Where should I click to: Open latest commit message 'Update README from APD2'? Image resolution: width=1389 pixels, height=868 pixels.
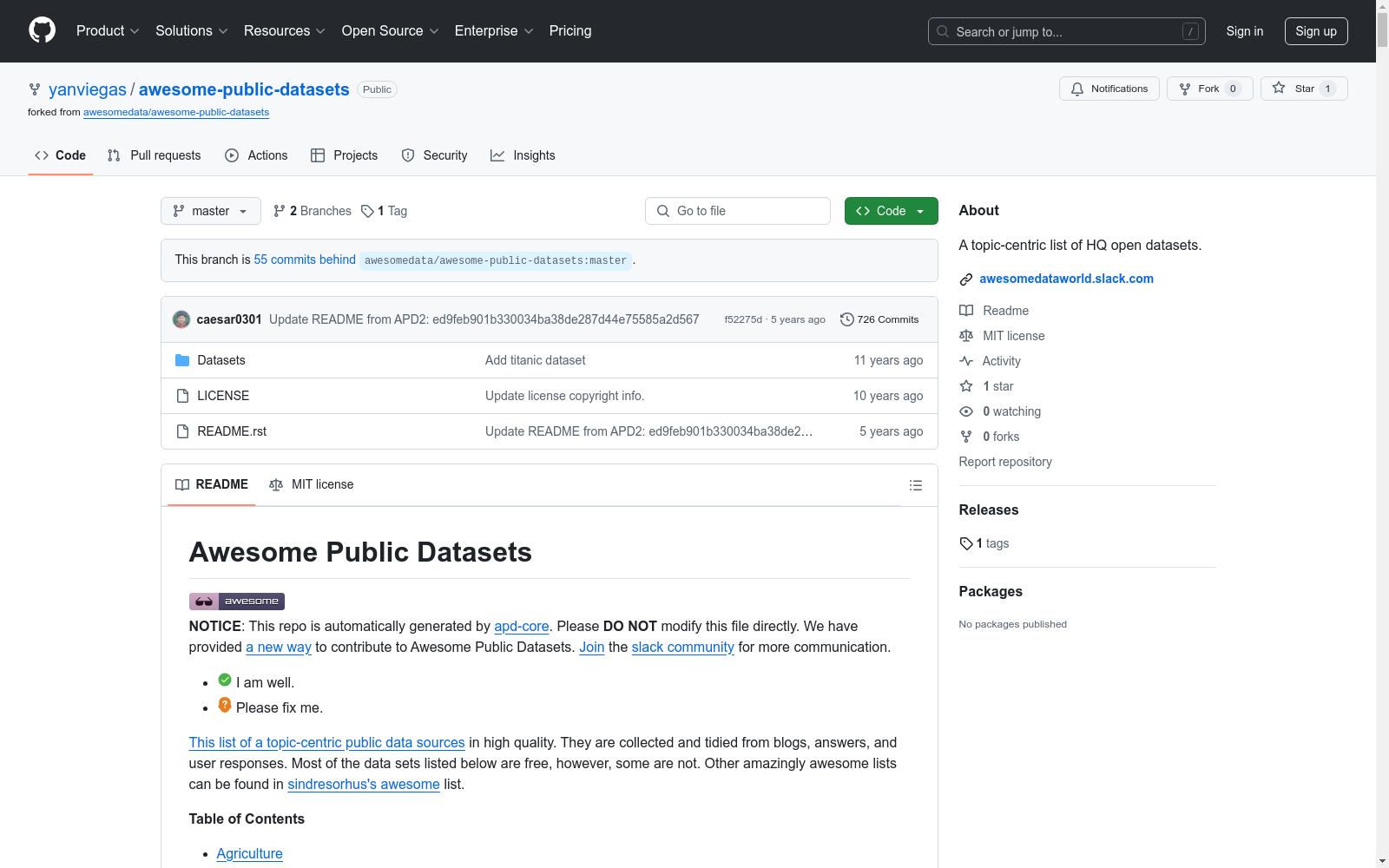pos(484,319)
